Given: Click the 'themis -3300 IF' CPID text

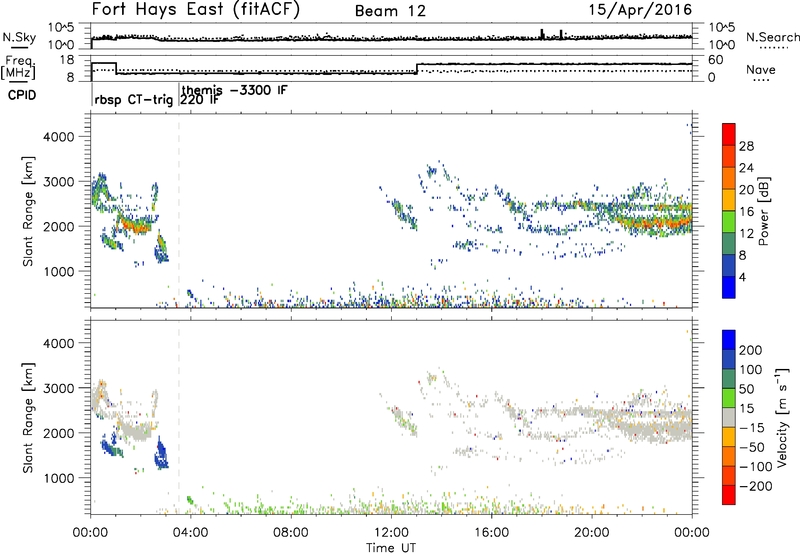Looking at the screenshot, I should [235, 90].
